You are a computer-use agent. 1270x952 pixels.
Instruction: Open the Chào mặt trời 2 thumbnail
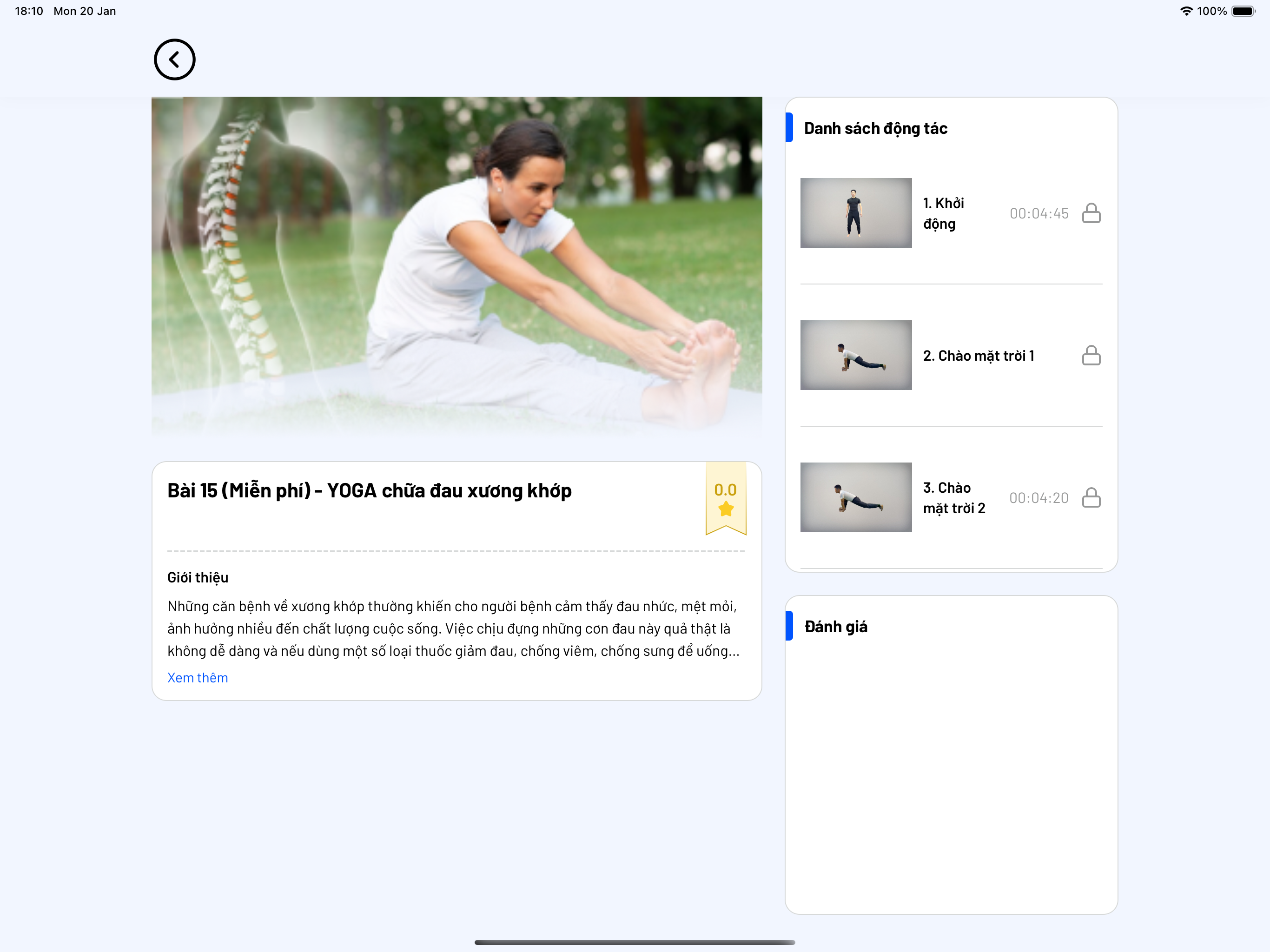click(x=855, y=497)
